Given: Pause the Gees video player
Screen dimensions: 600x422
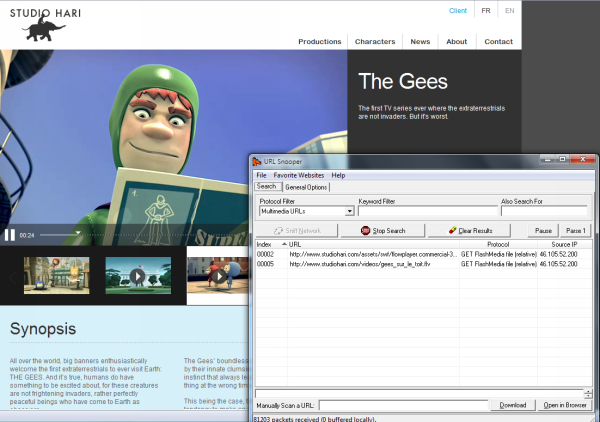Looking at the screenshot, I should [x=10, y=235].
